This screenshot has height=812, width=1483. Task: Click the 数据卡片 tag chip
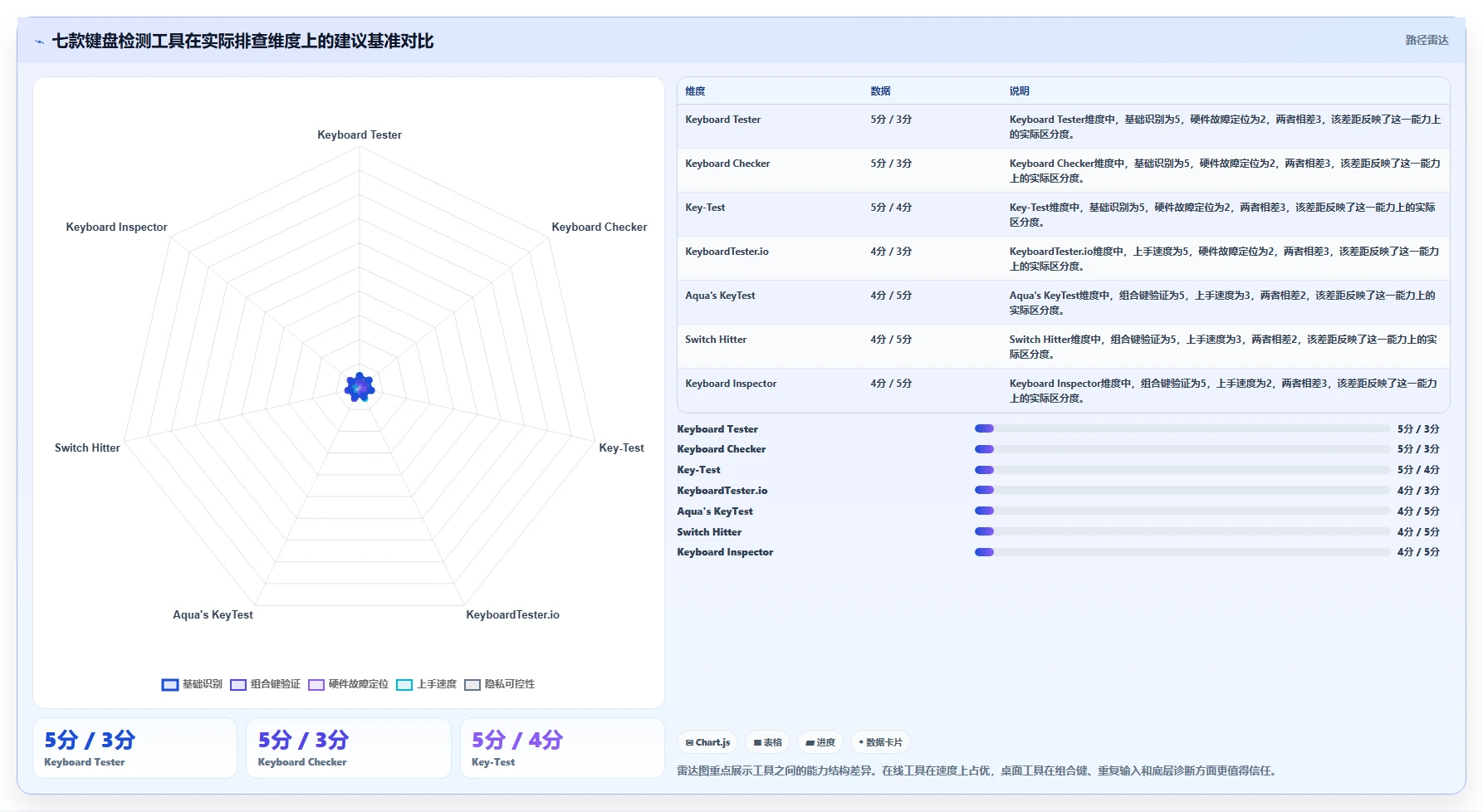coord(880,742)
